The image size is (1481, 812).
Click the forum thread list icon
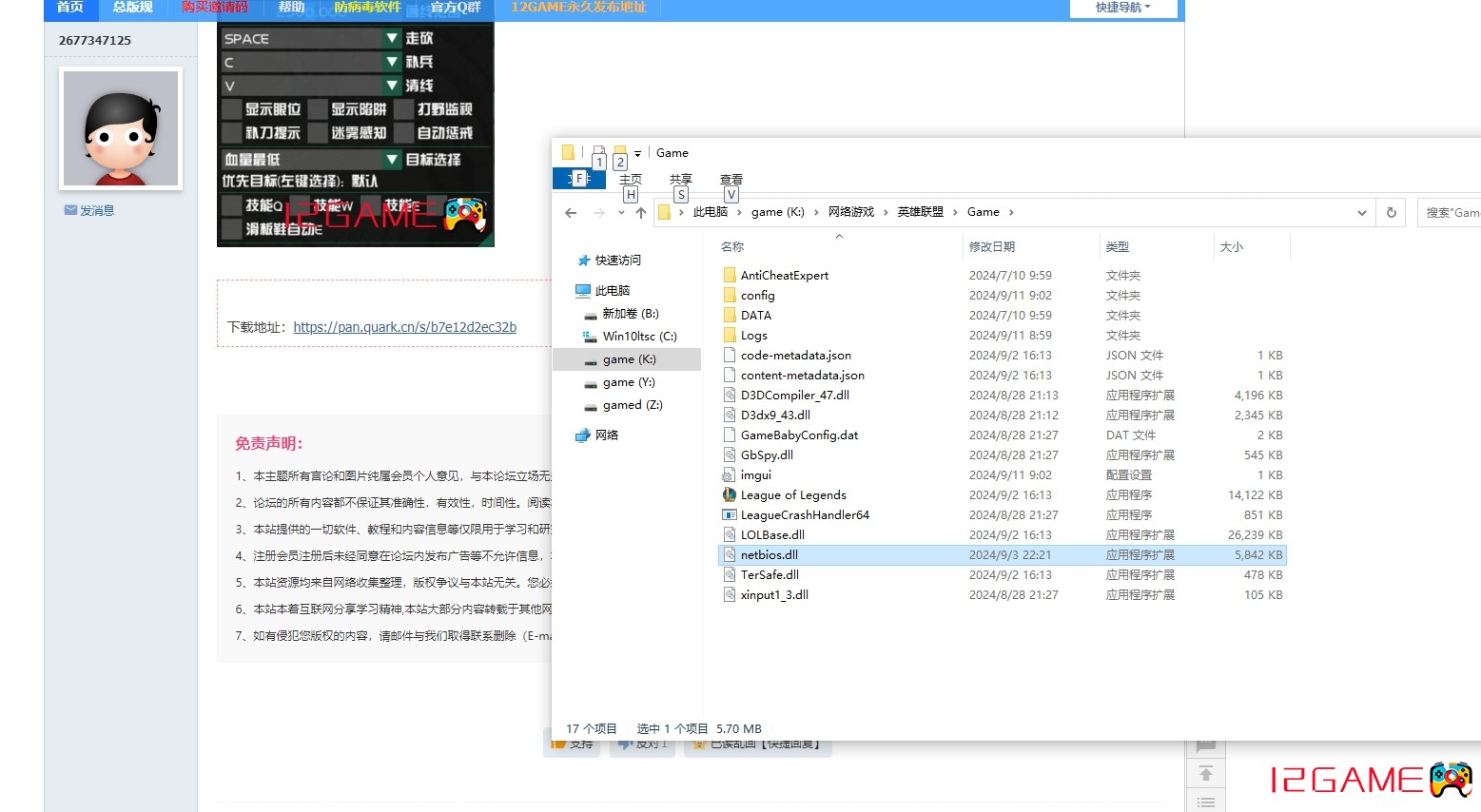[x=1205, y=802]
